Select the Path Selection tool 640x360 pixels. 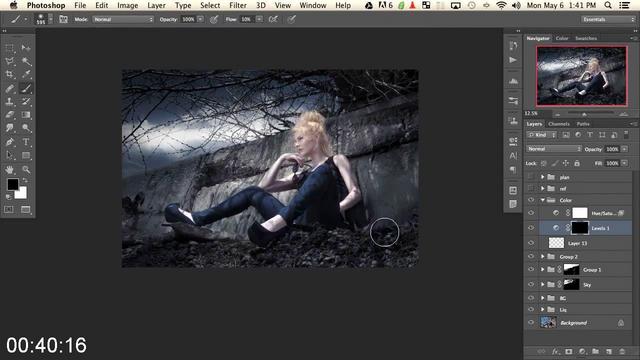9,156
